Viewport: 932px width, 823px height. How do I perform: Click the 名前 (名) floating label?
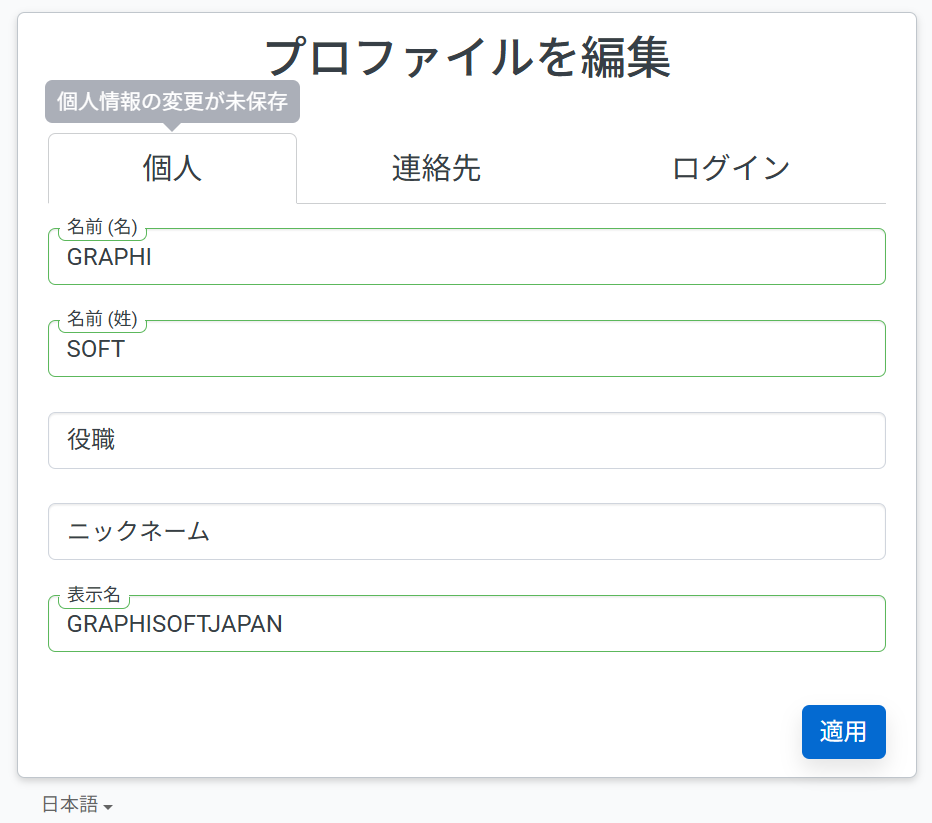[x=102, y=226]
